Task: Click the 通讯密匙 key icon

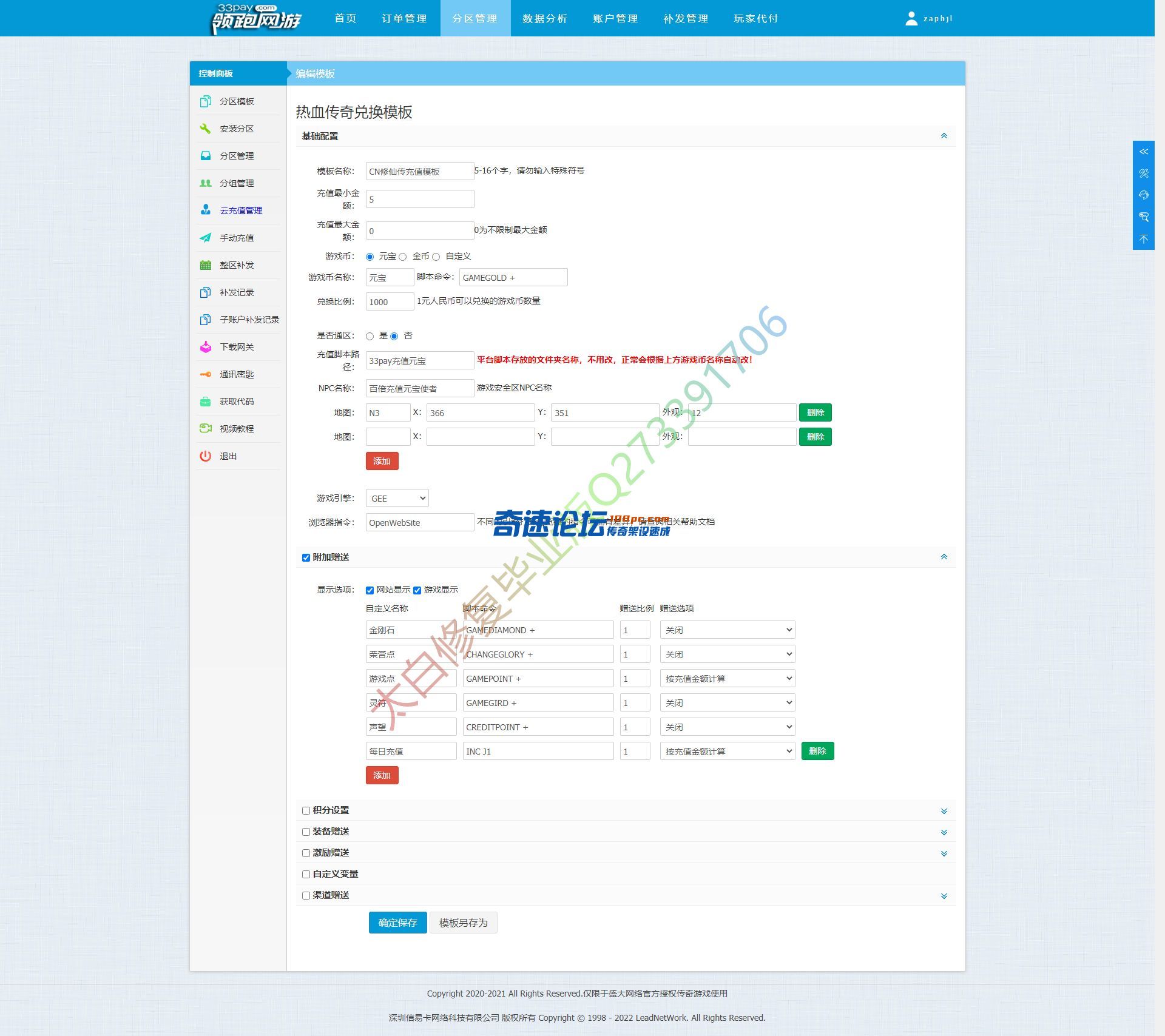Action: pyautogui.click(x=206, y=374)
